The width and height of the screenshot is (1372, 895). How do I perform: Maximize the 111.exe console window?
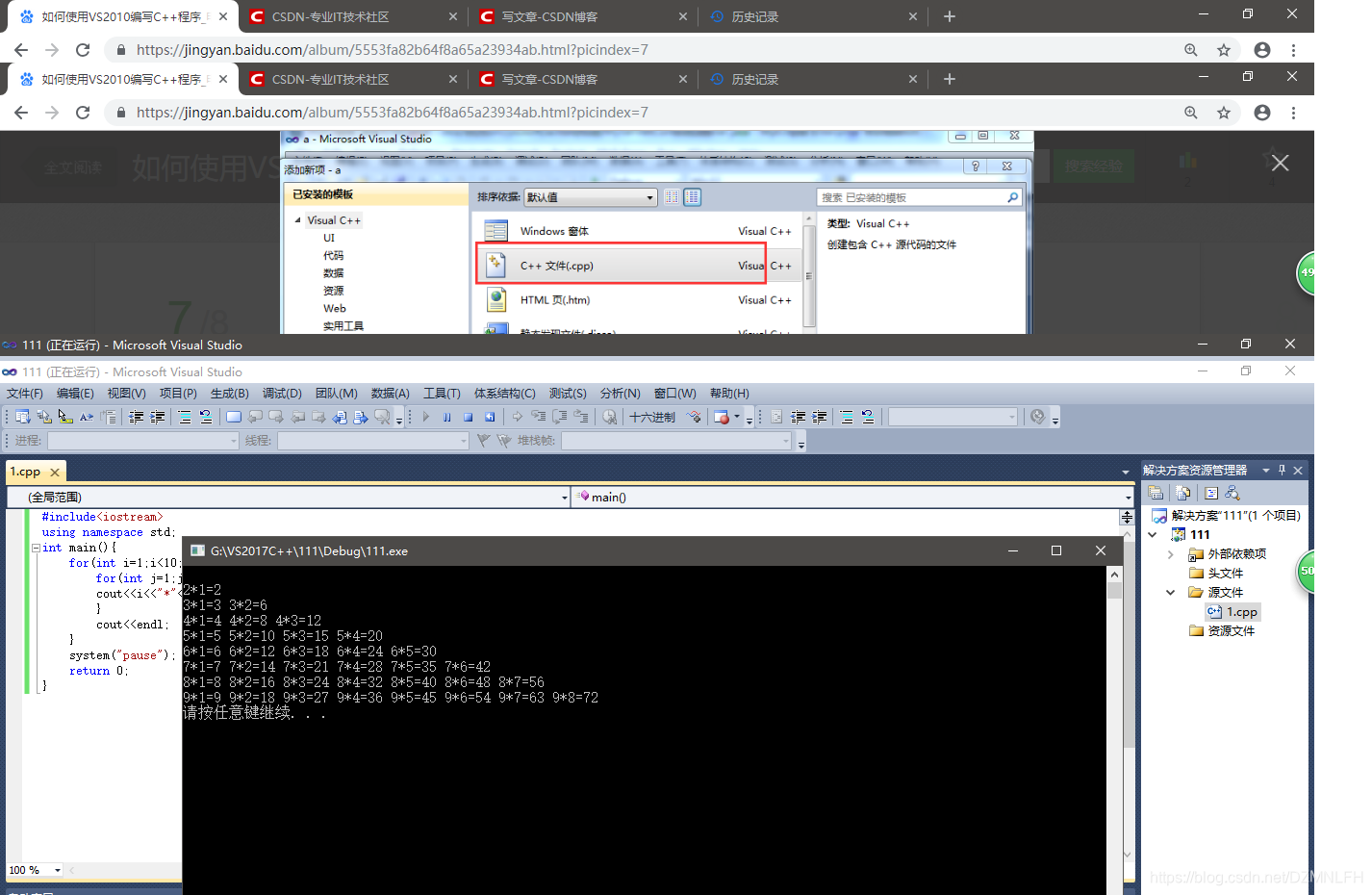click(x=1056, y=550)
